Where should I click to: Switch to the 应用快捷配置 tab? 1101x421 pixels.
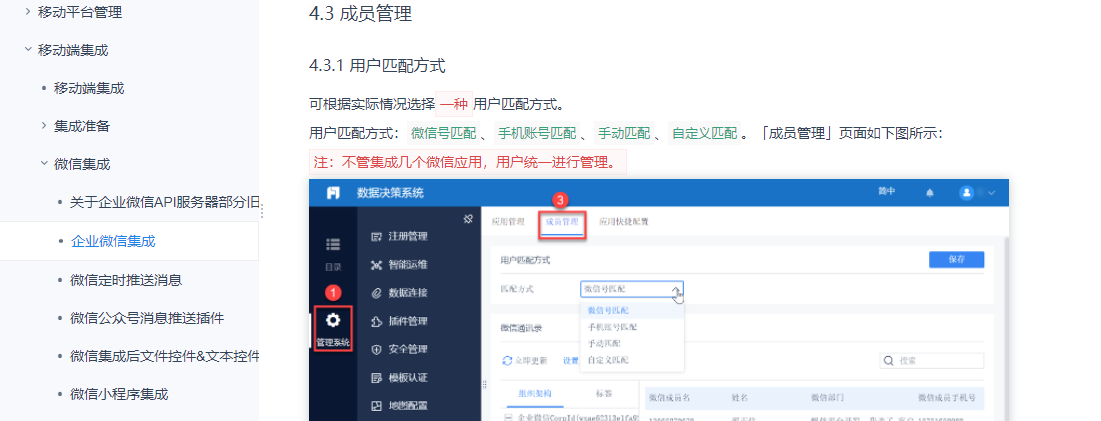[624, 222]
